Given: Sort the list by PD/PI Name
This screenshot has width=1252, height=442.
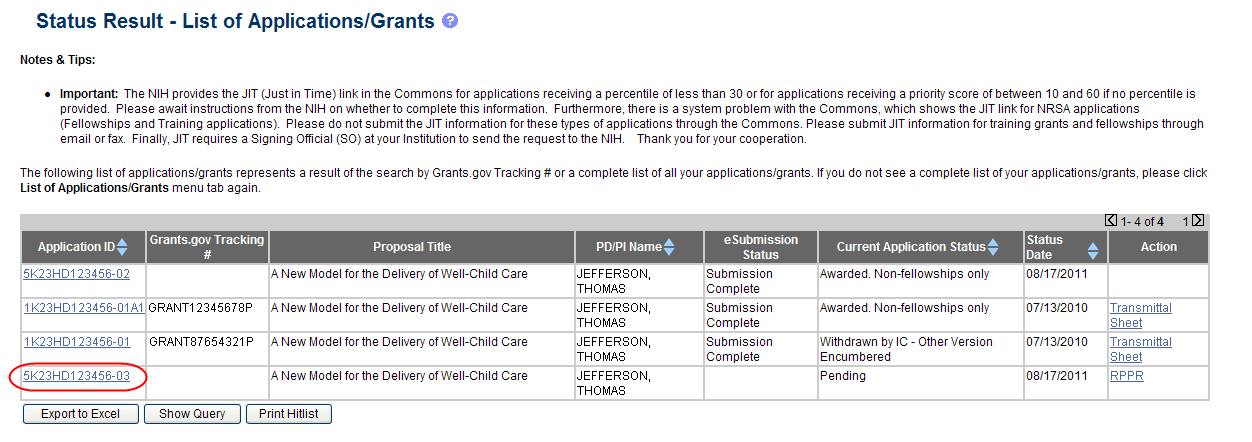Looking at the screenshot, I should [x=669, y=247].
